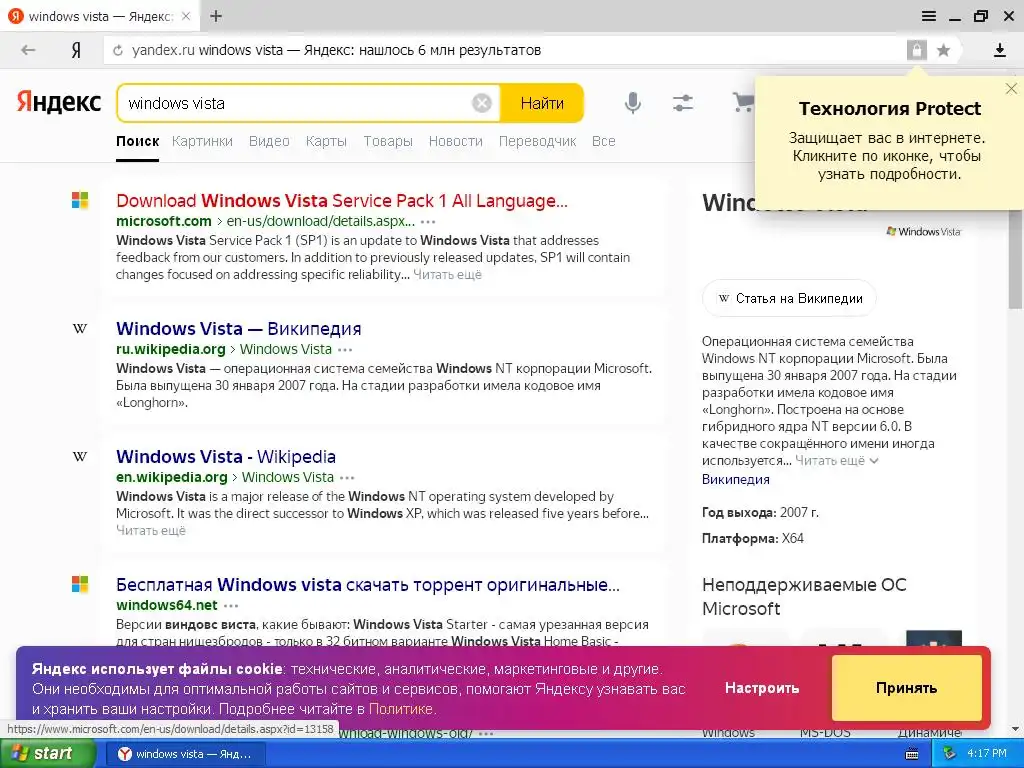Open Windows Vista - Wikipedia result
1024x768 pixels.
click(226, 456)
